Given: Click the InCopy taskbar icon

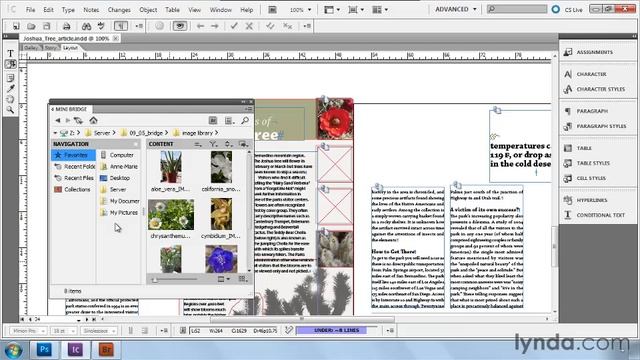Looking at the screenshot, I should click(x=75, y=350).
